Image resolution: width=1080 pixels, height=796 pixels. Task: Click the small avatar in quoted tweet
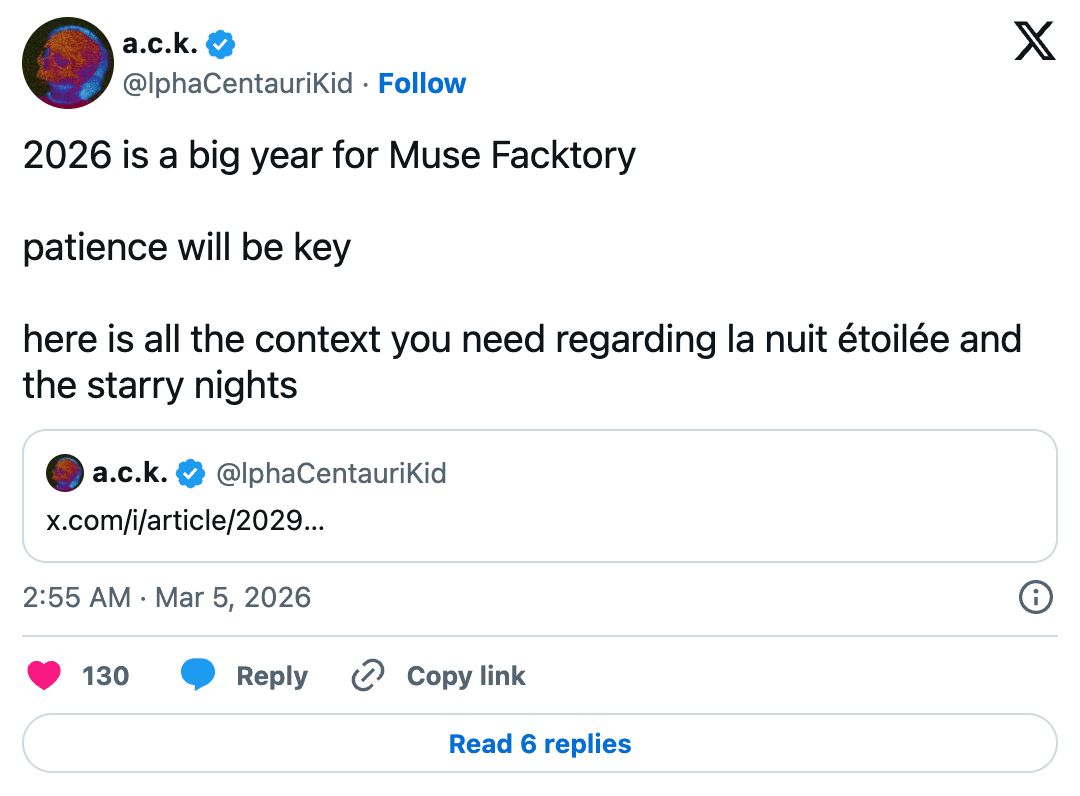click(65, 473)
